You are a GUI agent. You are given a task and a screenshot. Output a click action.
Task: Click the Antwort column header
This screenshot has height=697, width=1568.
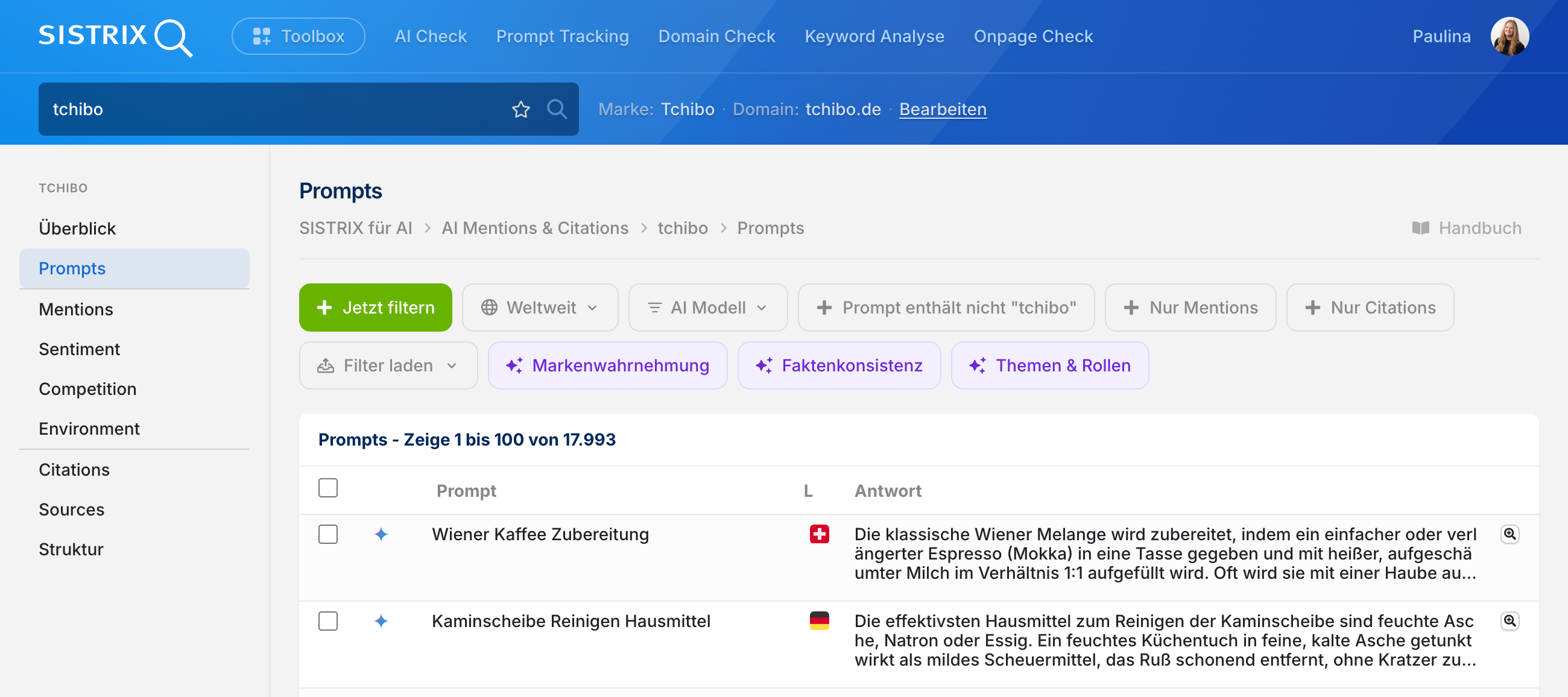pyautogui.click(x=888, y=491)
